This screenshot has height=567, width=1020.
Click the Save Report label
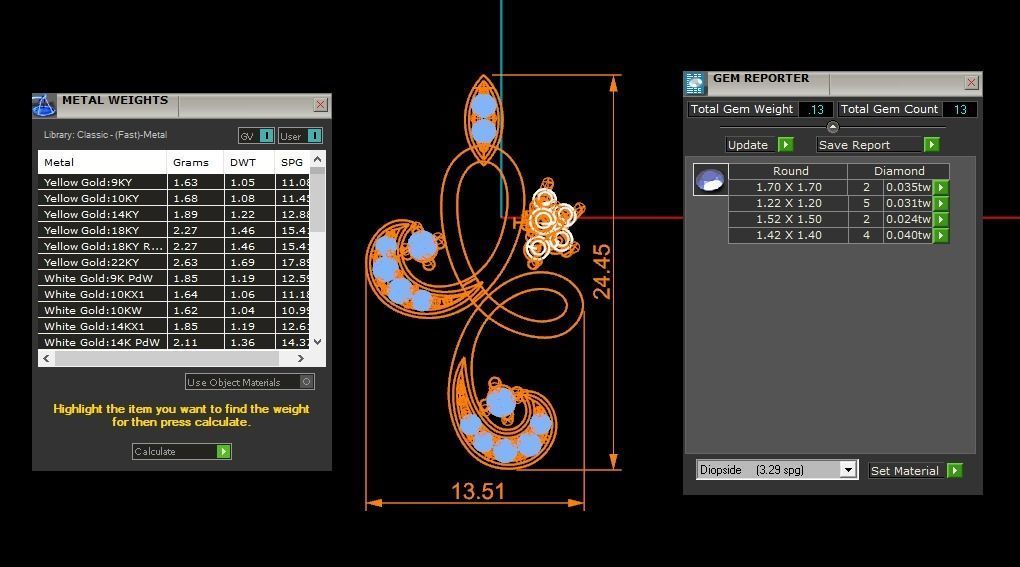[x=853, y=145]
